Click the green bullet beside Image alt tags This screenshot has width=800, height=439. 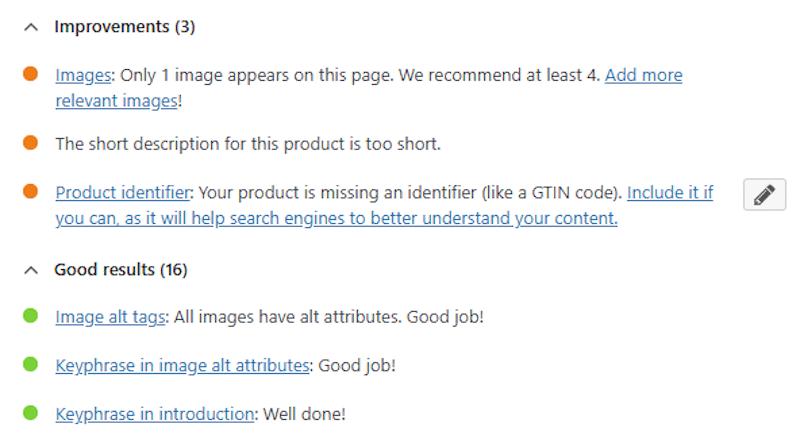coord(31,316)
